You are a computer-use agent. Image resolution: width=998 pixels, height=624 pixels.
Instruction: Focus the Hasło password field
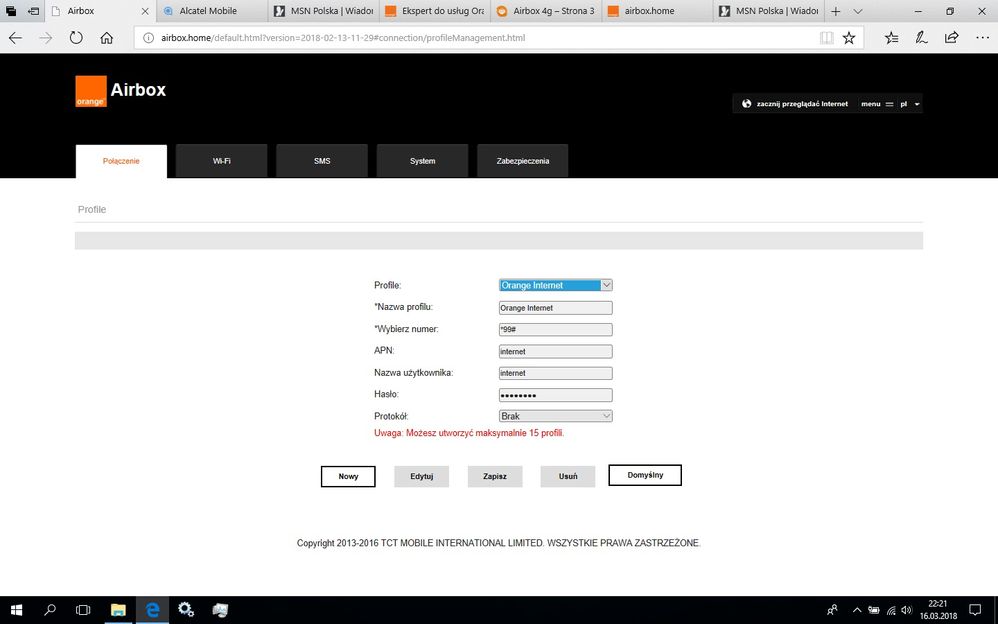coord(555,395)
